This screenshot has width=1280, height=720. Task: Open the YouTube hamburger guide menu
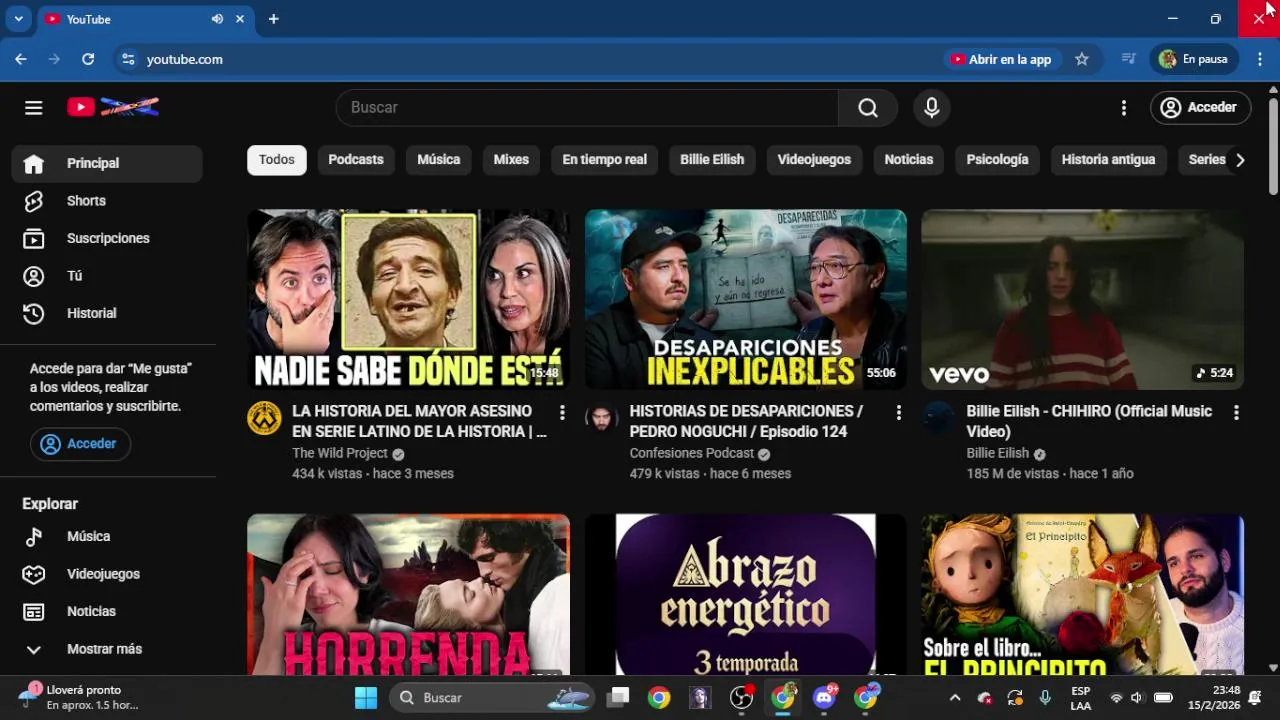(34, 108)
